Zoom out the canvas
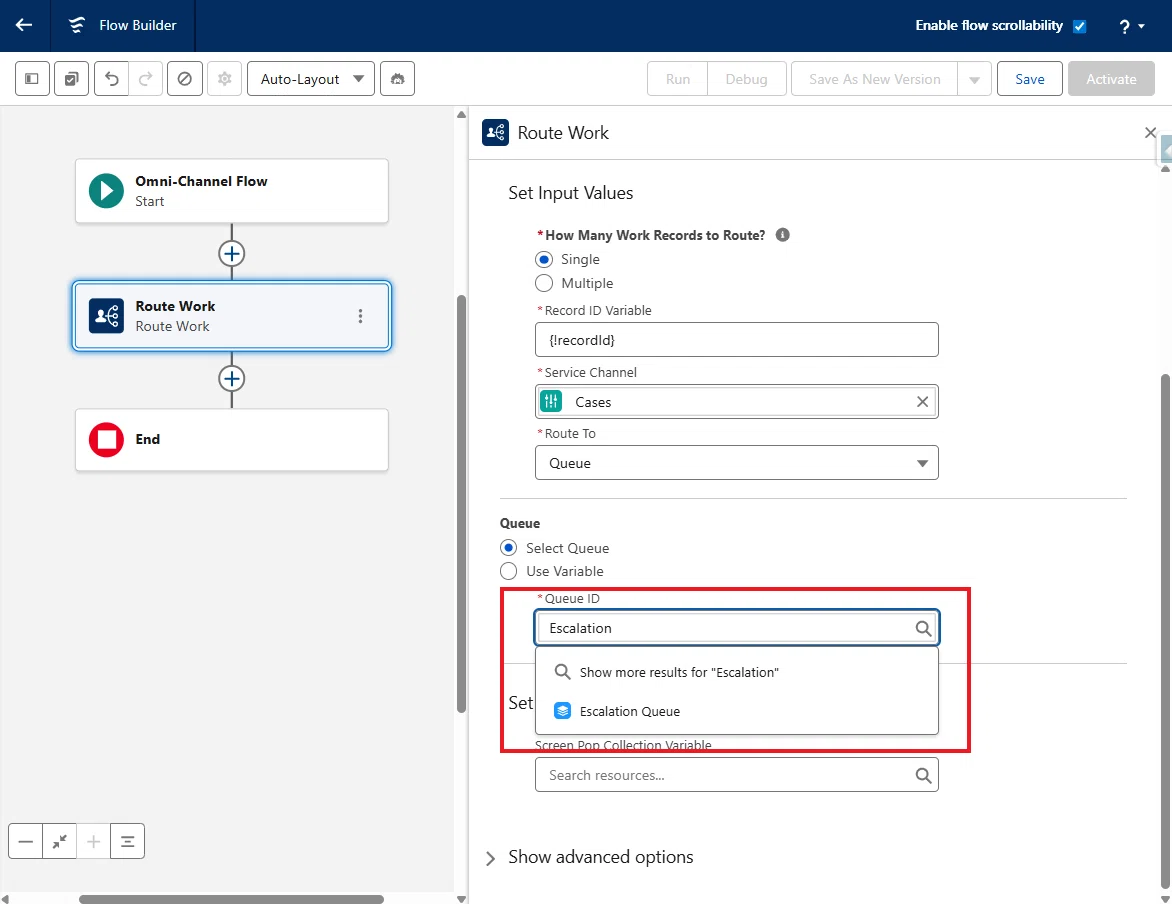 25,842
